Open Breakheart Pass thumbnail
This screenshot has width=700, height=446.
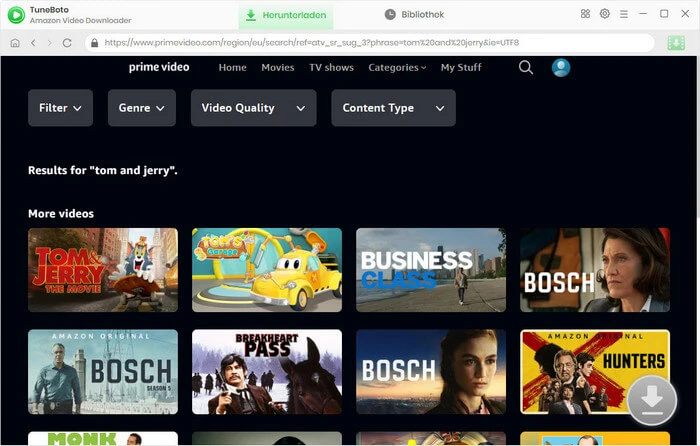click(x=267, y=372)
